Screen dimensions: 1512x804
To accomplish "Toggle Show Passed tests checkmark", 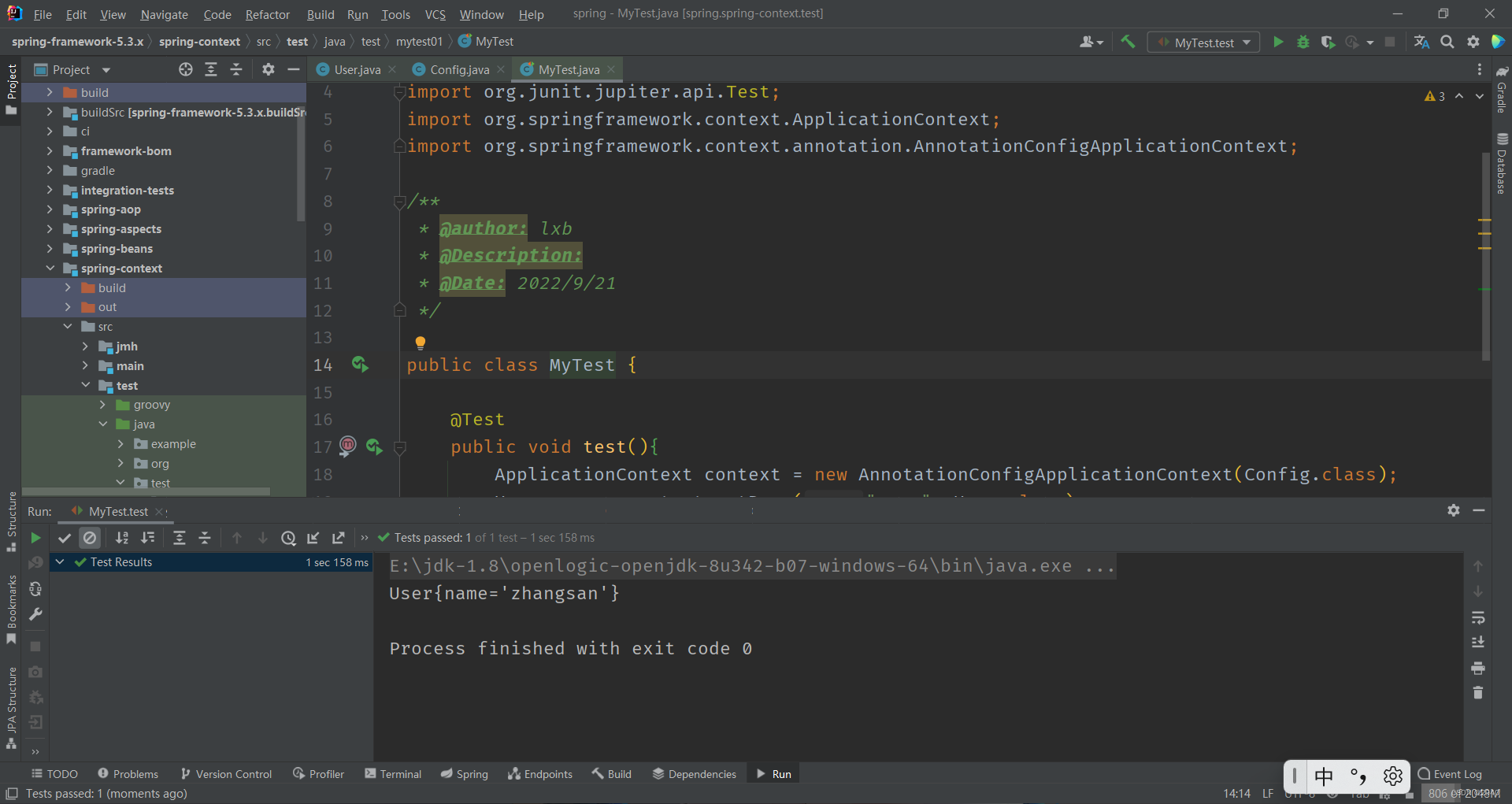I will coord(65,538).
